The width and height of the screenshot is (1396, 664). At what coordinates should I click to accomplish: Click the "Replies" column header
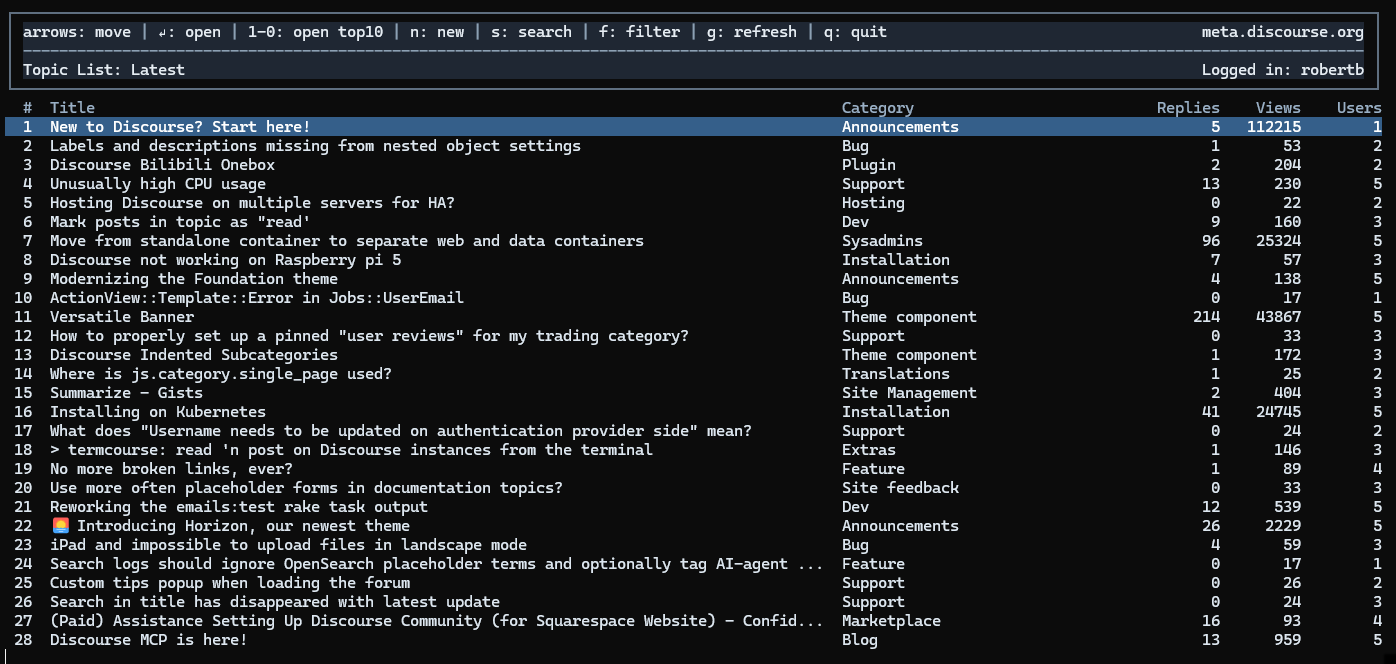point(1188,108)
